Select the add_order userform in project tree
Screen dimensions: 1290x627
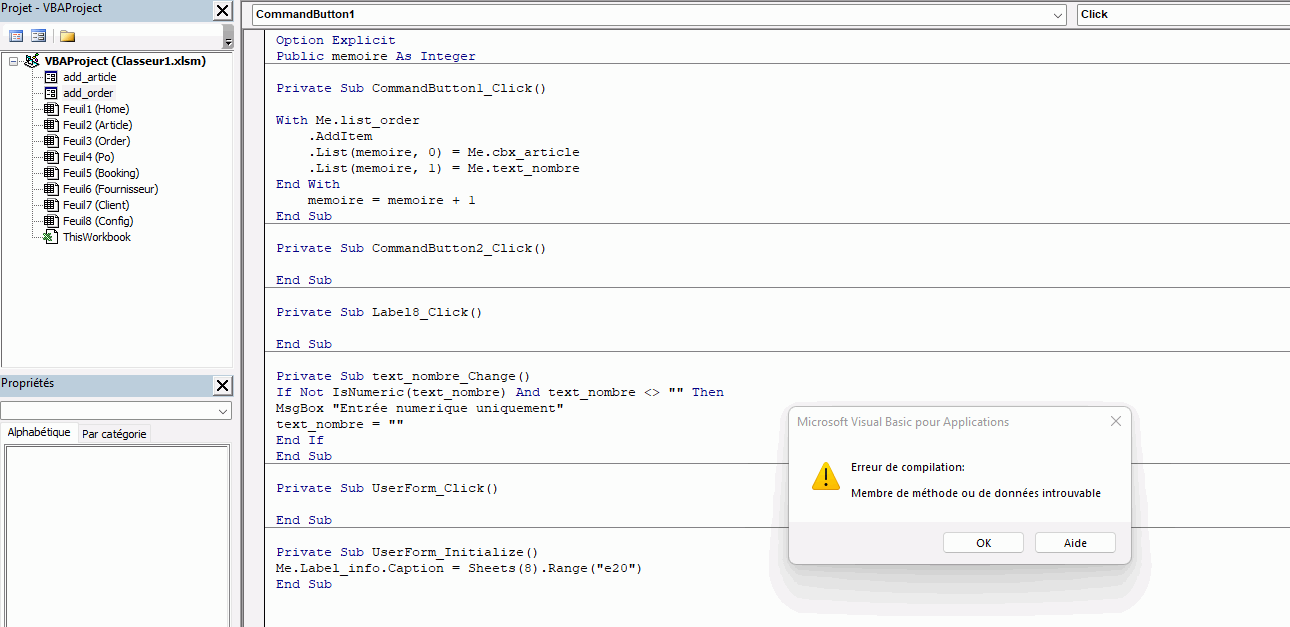(x=88, y=93)
